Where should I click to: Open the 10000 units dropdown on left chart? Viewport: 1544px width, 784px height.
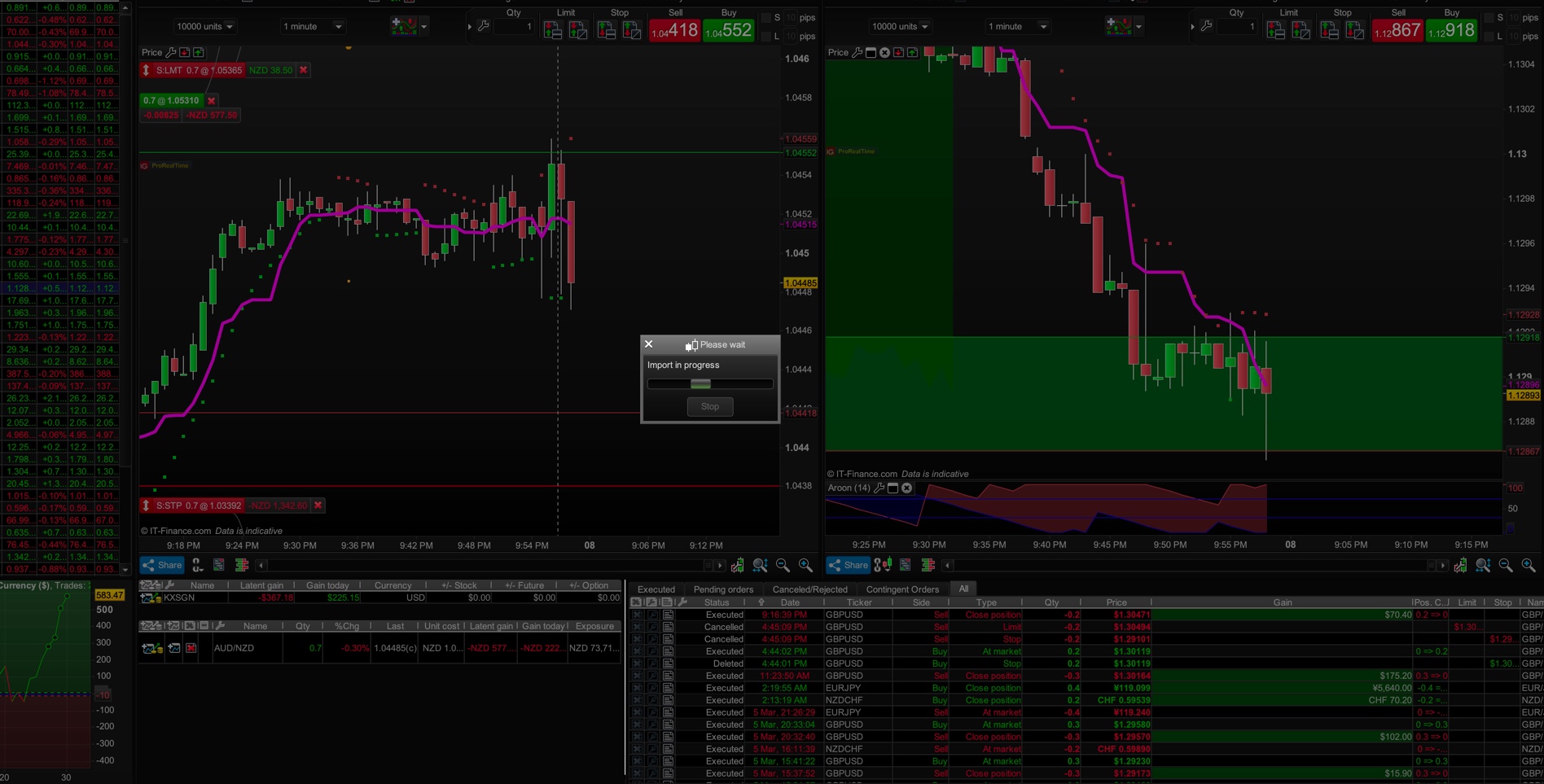click(204, 27)
